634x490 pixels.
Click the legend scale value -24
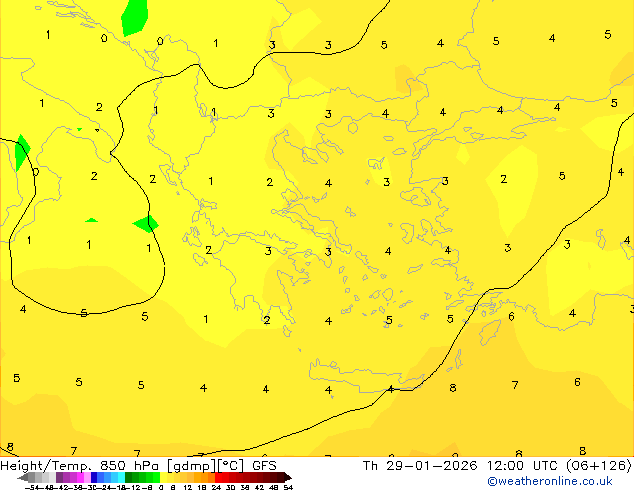[104, 487]
